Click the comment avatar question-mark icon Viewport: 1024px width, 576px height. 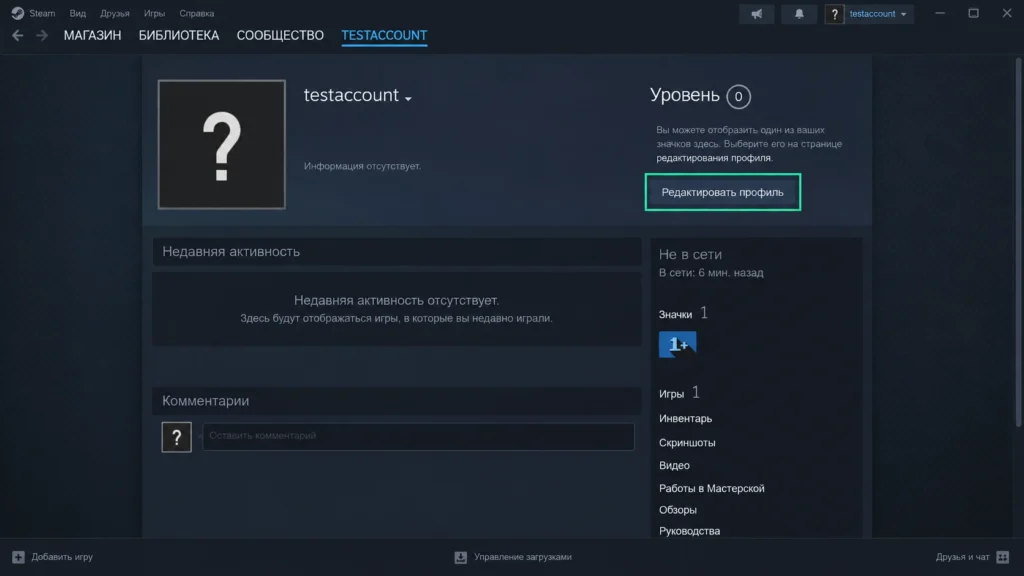(176, 437)
